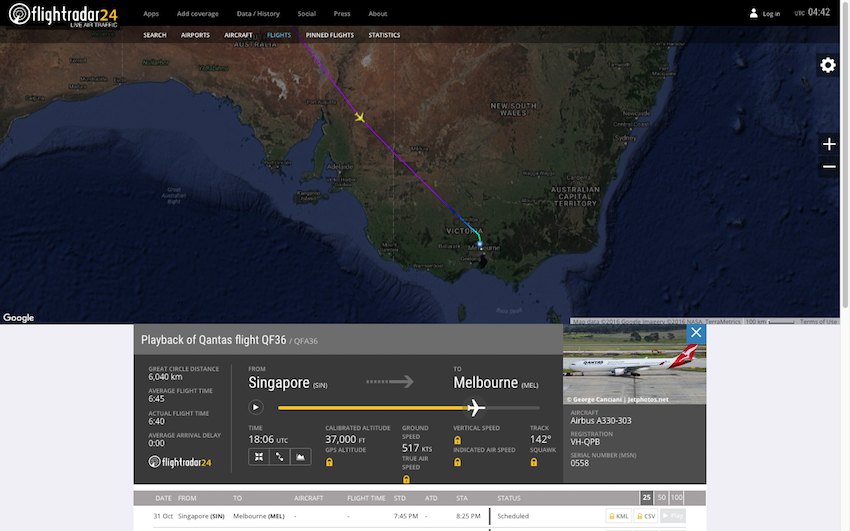Click the aircraft type Airbus A330-303
850x531 pixels.
601,420
